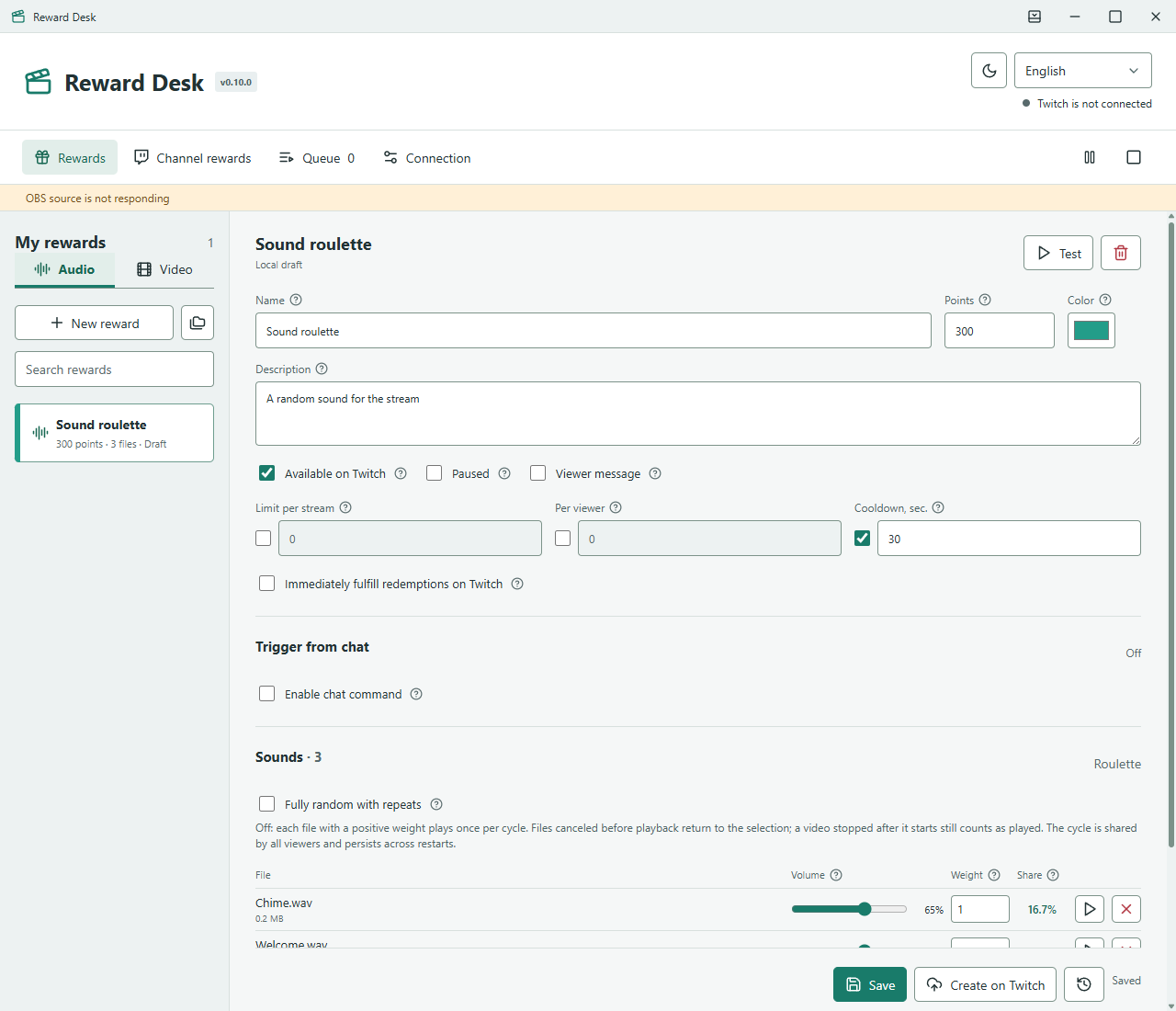The height and width of the screenshot is (1011, 1176).
Task: Play the Chime.wav preview
Action: click(1090, 909)
